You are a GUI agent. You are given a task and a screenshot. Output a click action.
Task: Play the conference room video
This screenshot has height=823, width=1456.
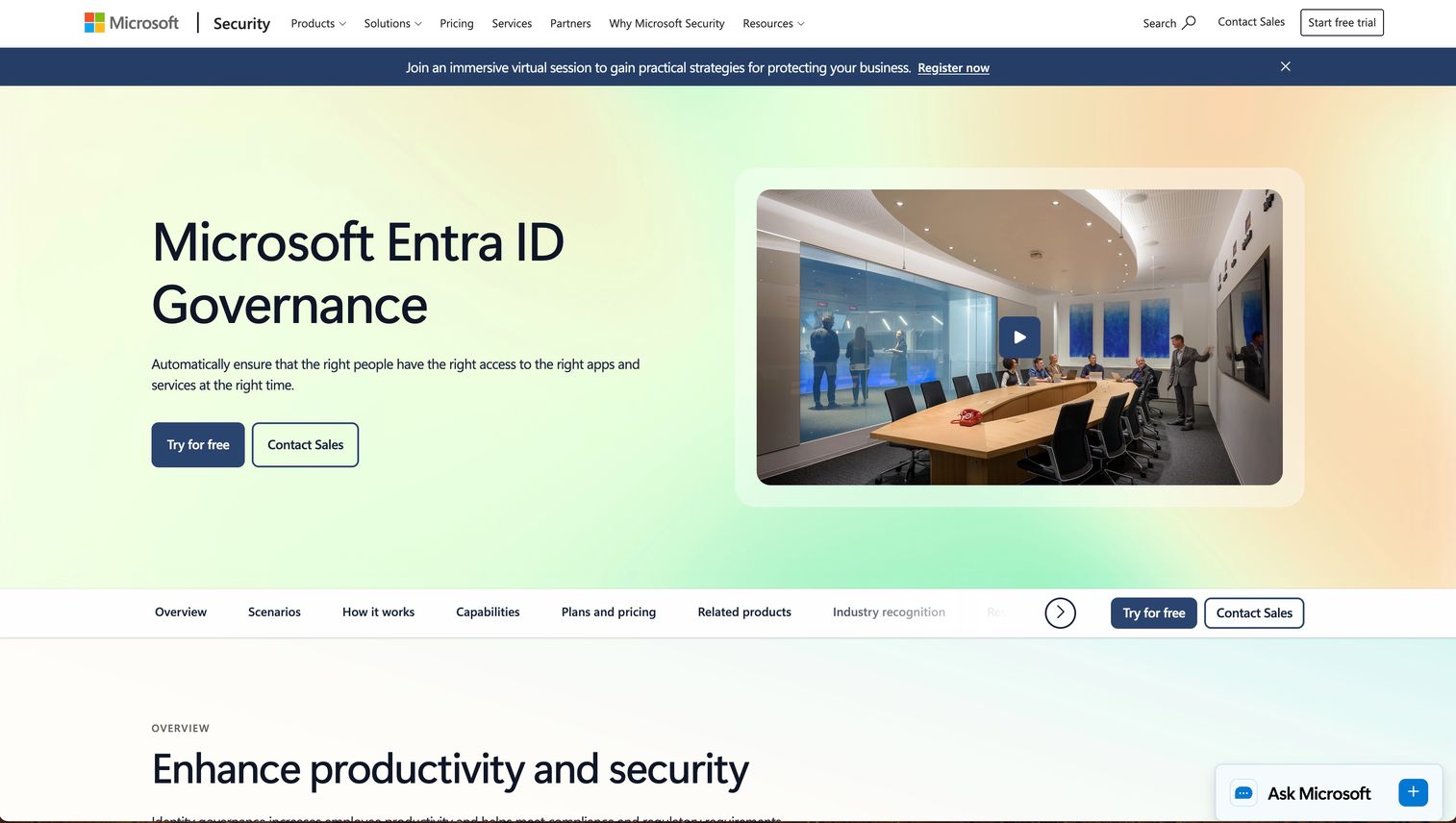click(1019, 337)
